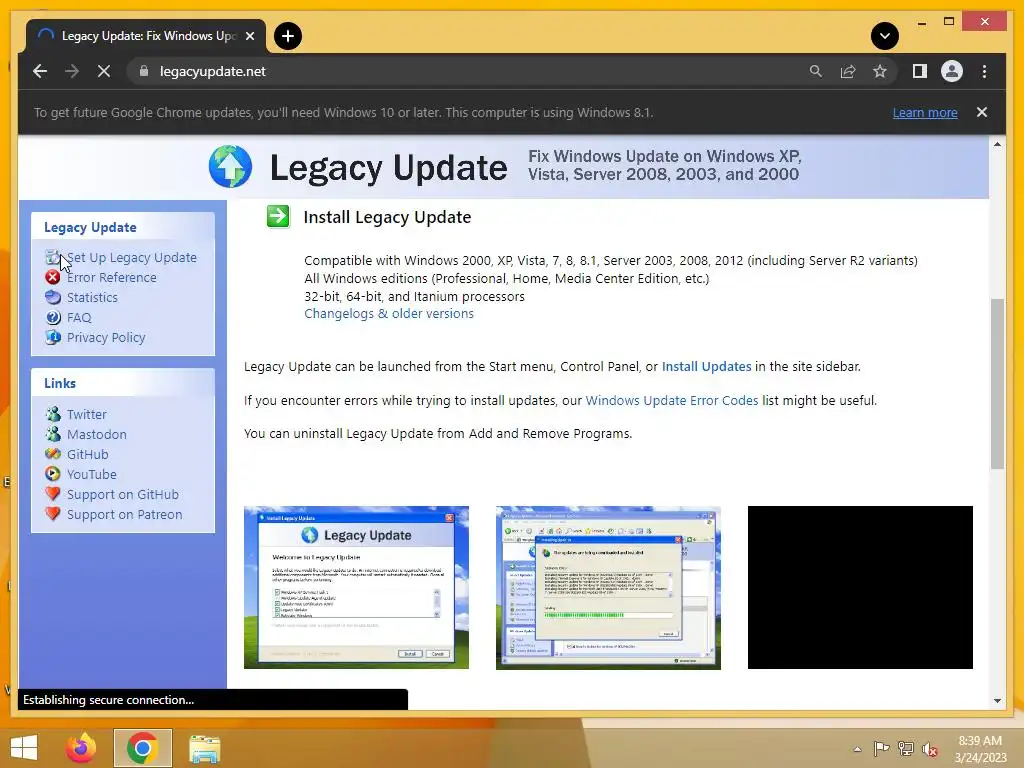Open Windows Update Error Codes link
The height and width of the screenshot is (768, 1024).
coord(671,400)
